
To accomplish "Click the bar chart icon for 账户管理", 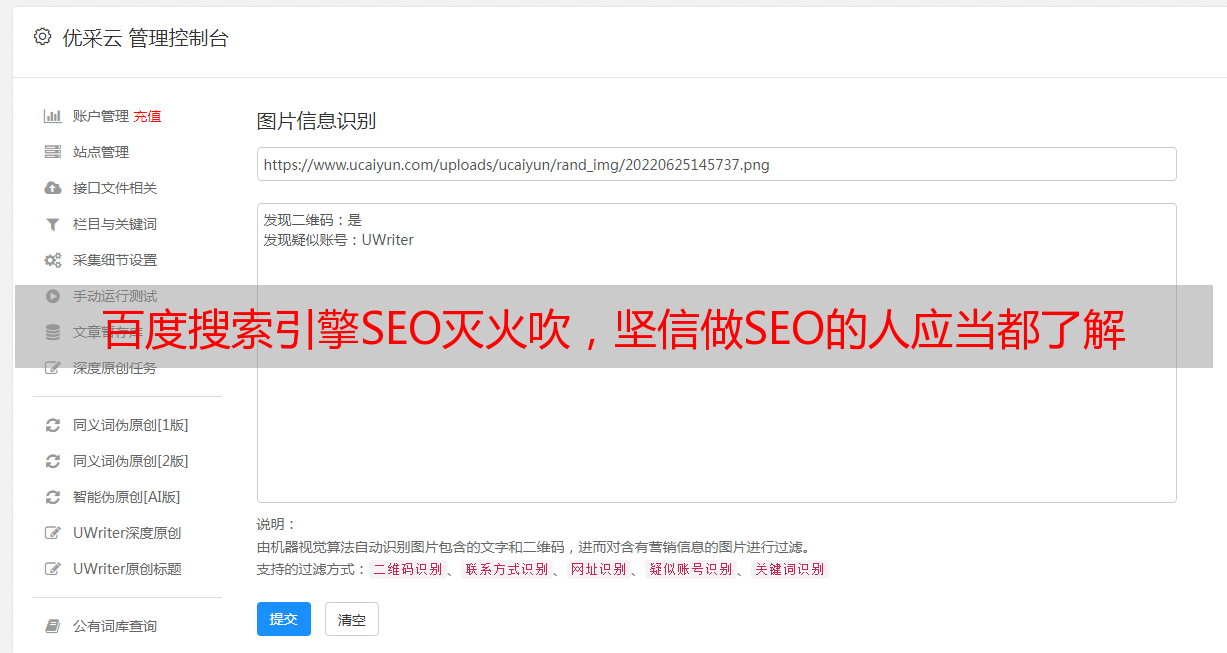I will coord(53,116).
